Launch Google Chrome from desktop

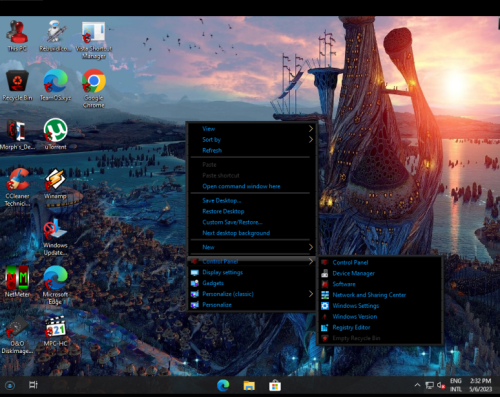[94, 88]
